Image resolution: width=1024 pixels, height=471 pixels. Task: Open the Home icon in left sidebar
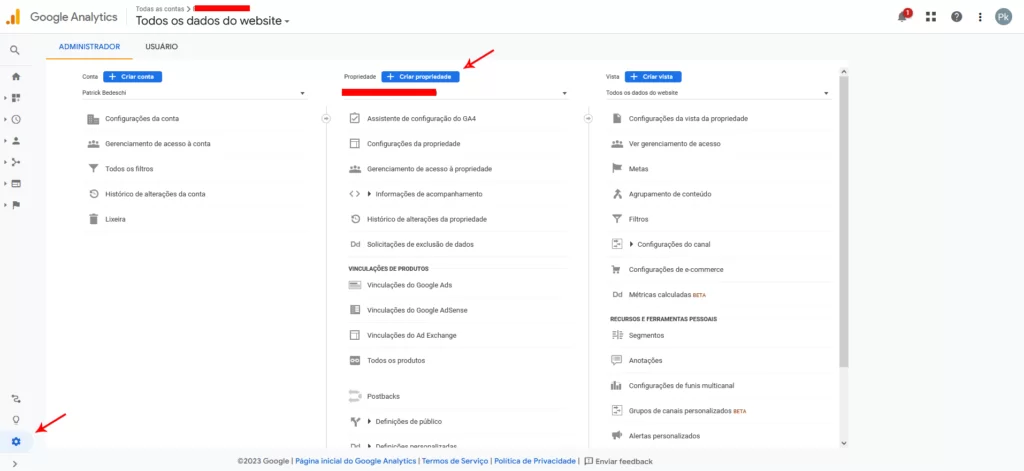[x=16, y=76]
